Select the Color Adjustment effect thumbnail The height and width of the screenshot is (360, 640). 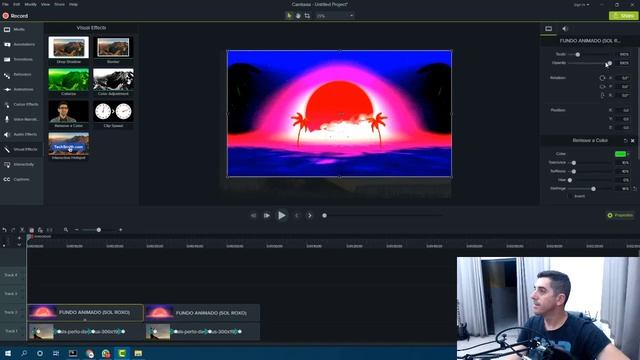click(x=113, y=79)
